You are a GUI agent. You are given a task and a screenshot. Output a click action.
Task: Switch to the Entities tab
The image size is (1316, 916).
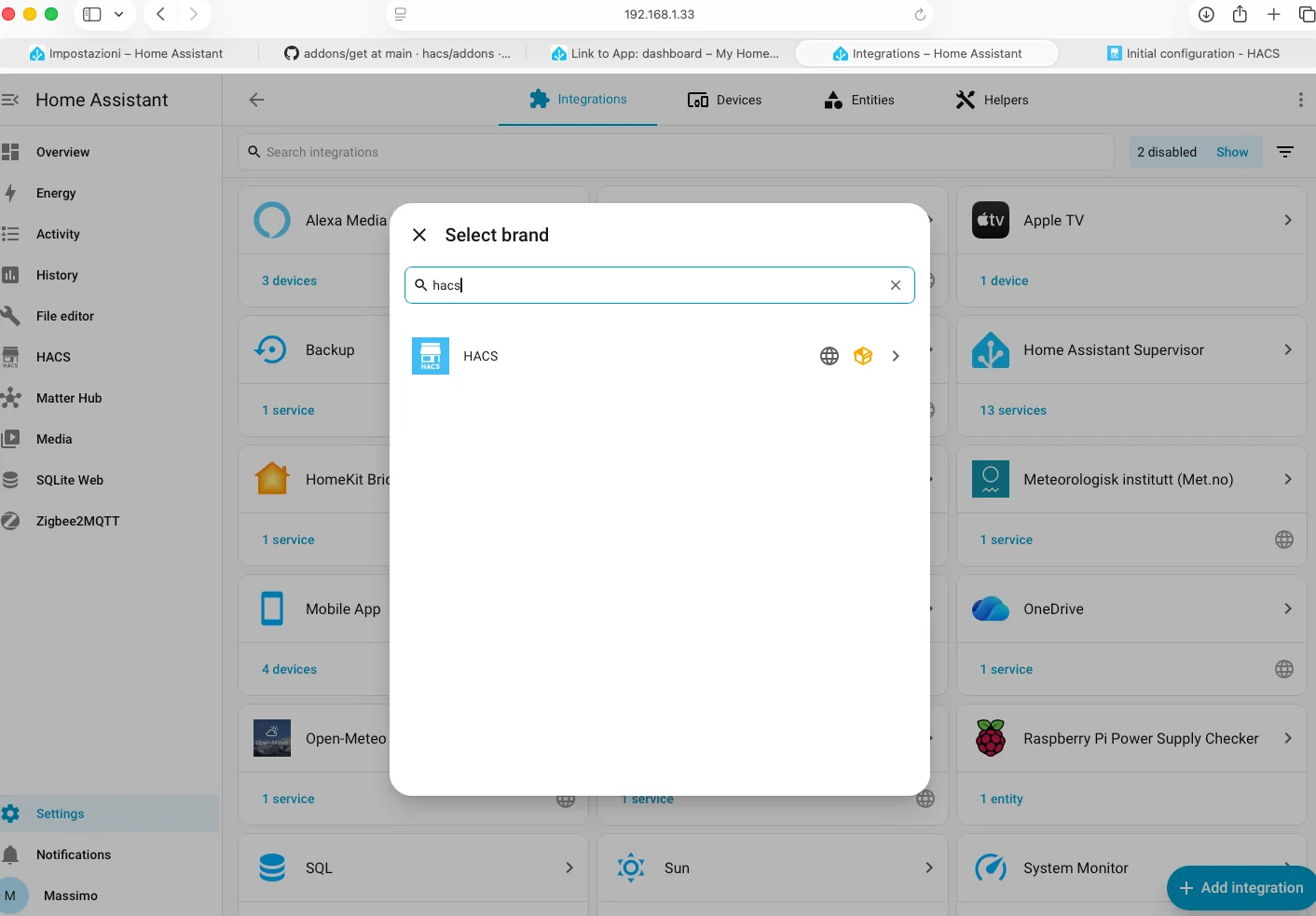coord(859,100)
